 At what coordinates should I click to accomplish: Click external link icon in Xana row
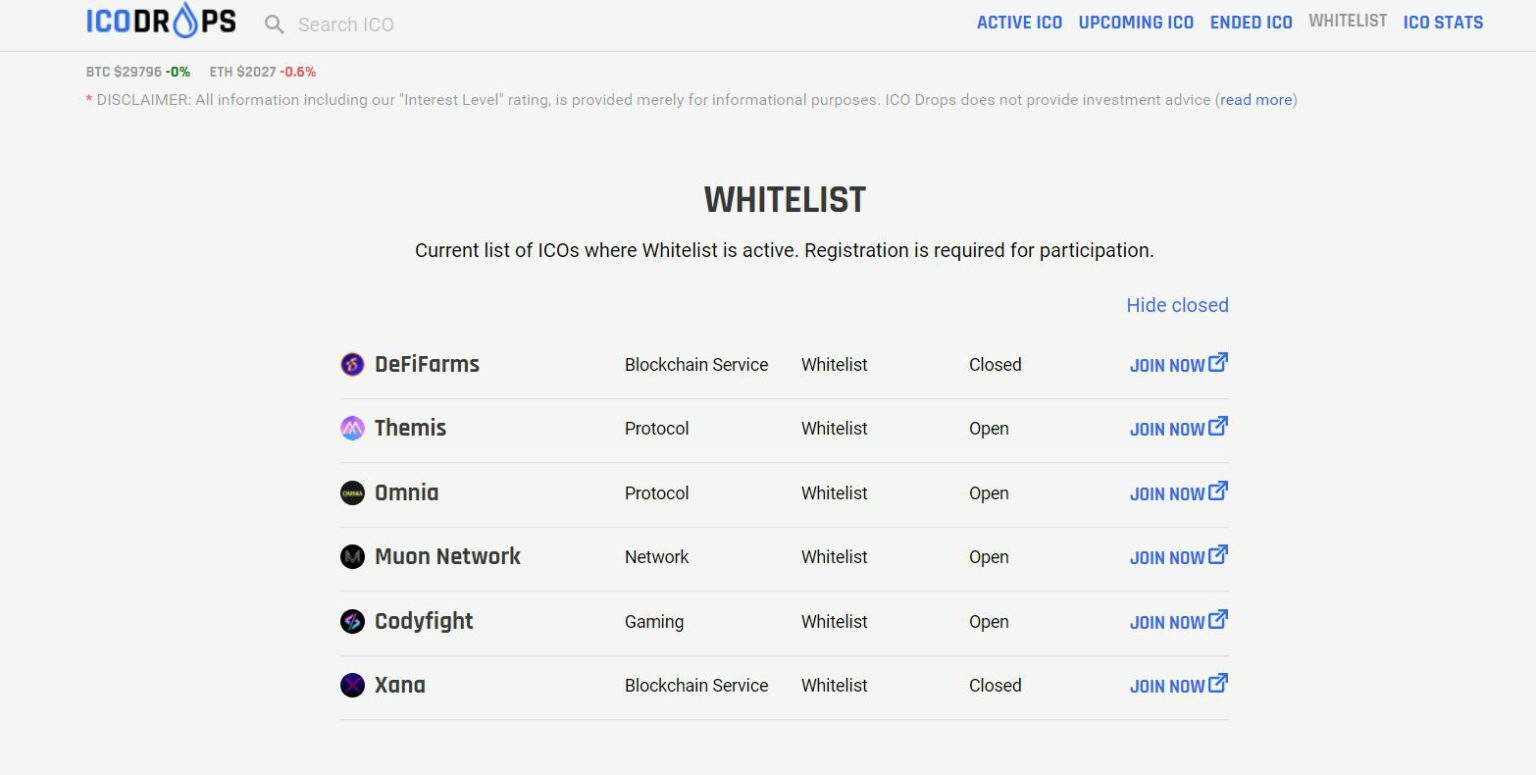pos(1218,683)
